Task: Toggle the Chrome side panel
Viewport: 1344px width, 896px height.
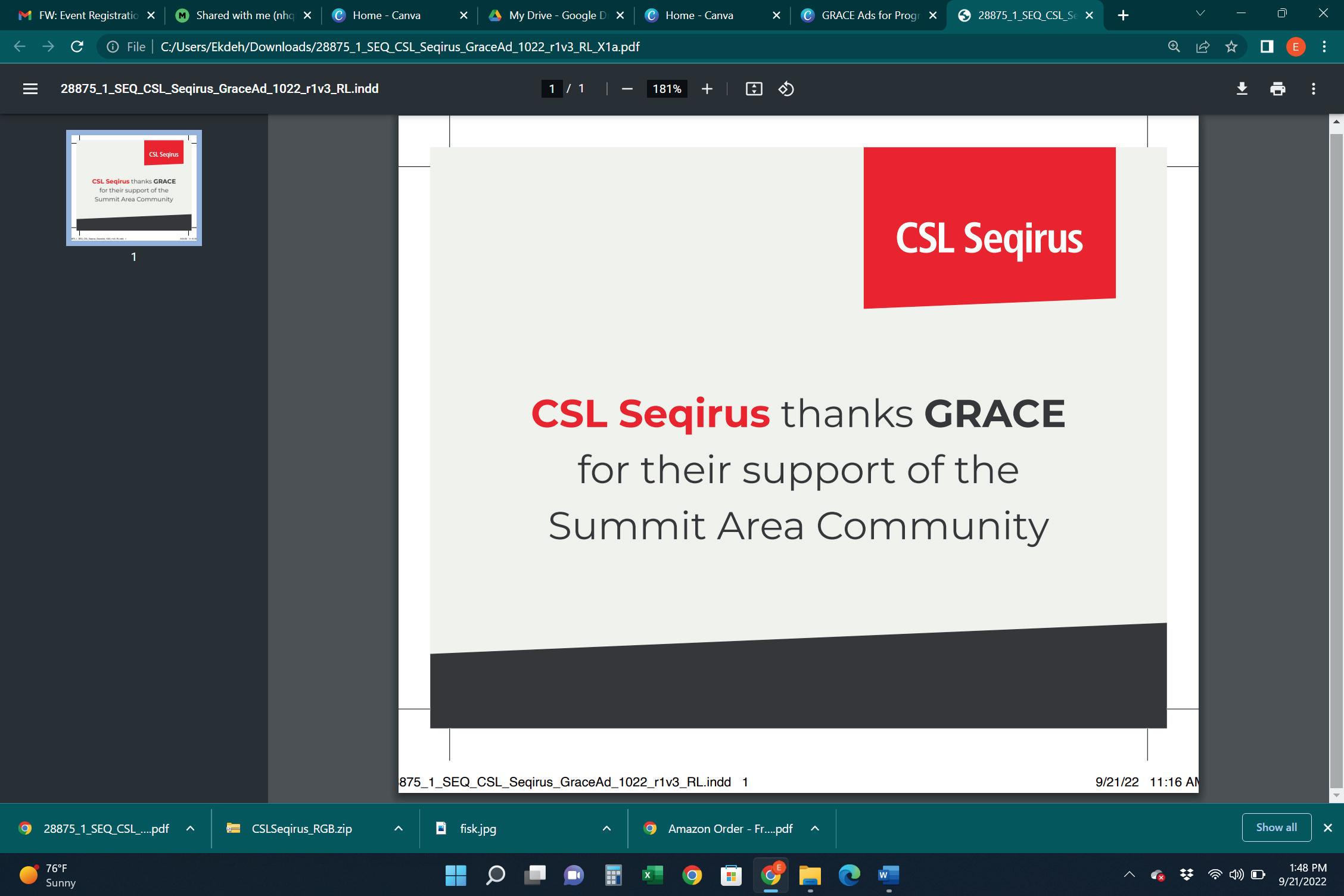Action: pyautogui.click(x=1267, y=46)
